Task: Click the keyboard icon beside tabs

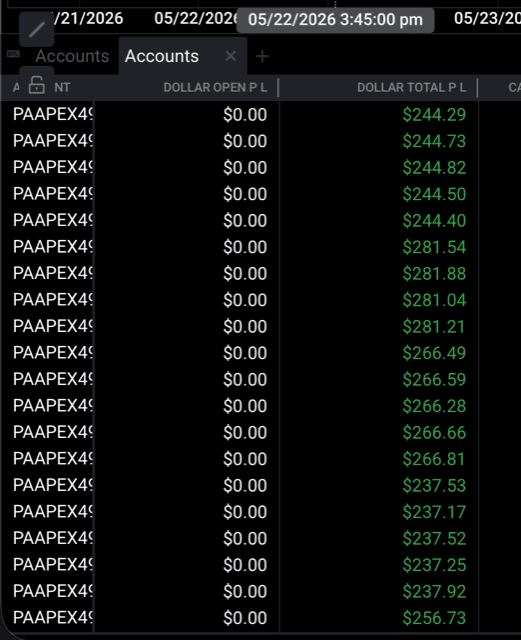Action: click(x=13, y=54)
